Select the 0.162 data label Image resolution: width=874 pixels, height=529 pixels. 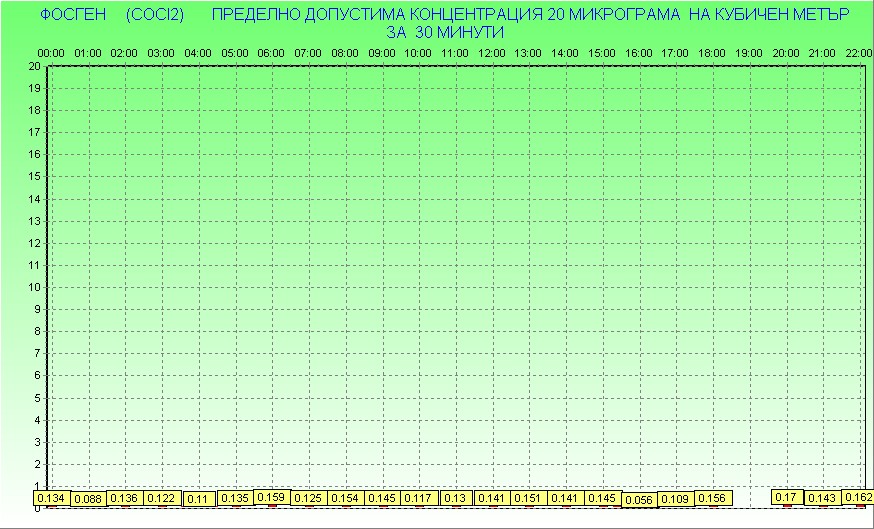point(858,497)
